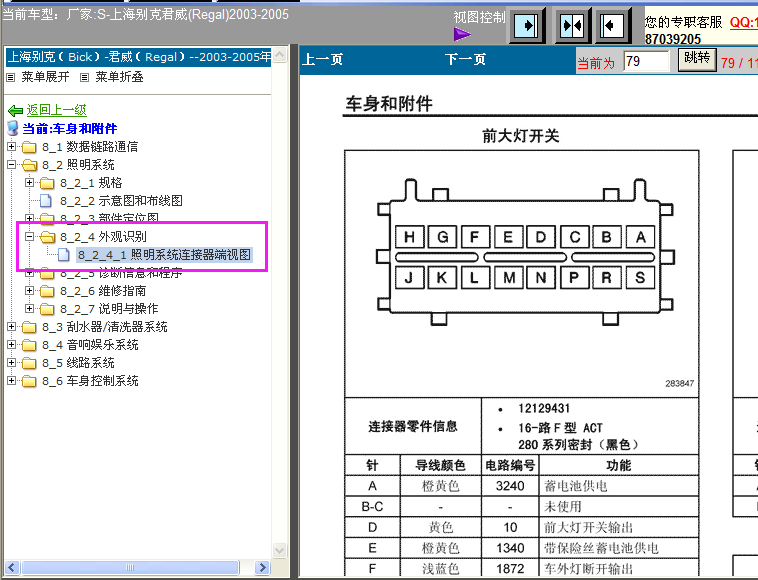Select the 8_2 照明系统 label
The image size is (758, 580).
pos(78,165)
